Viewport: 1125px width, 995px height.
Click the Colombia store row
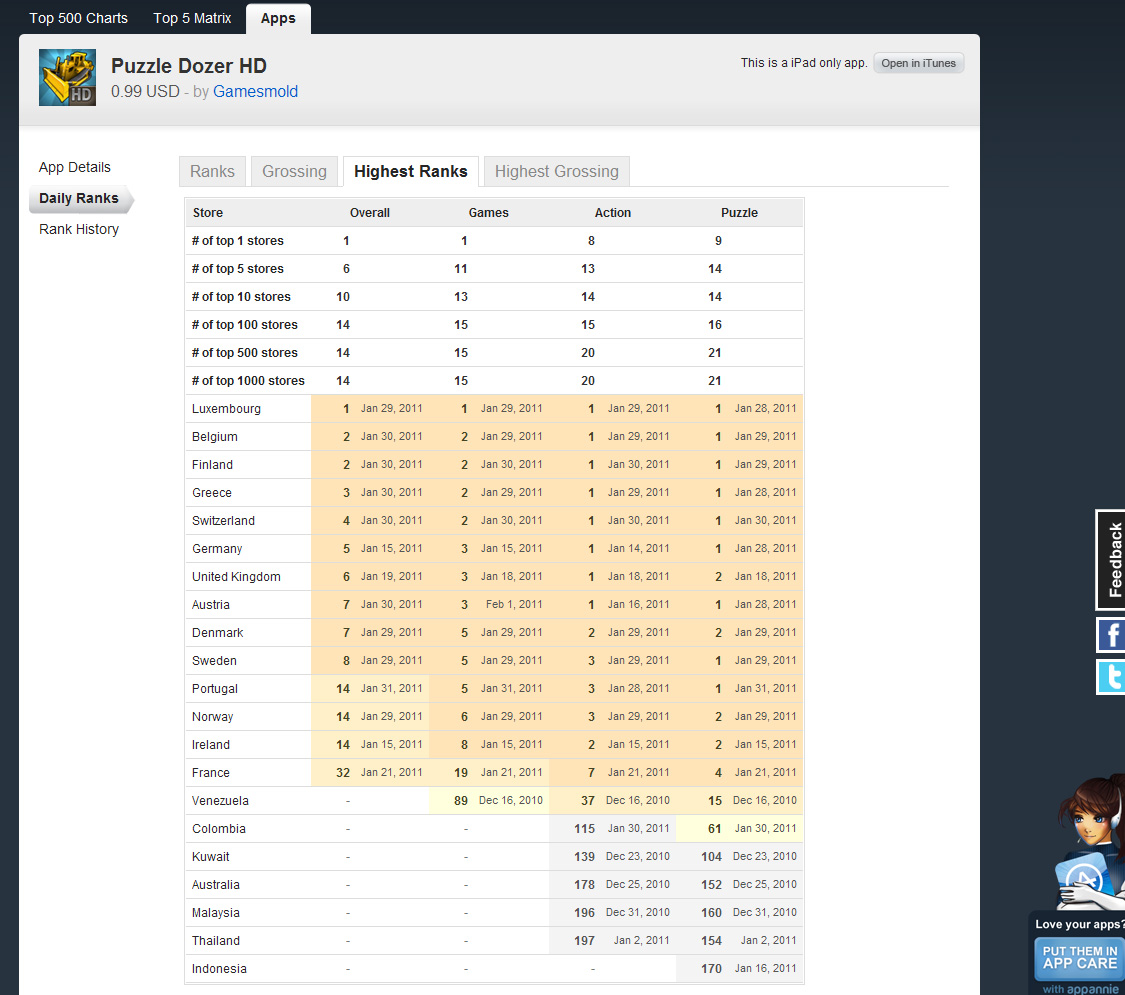click(x=494, y=829)
